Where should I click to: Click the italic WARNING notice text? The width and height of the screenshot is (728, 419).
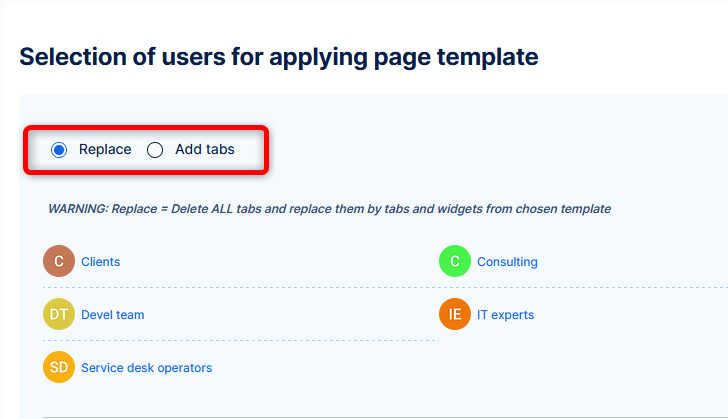click(x=329, y=209)
